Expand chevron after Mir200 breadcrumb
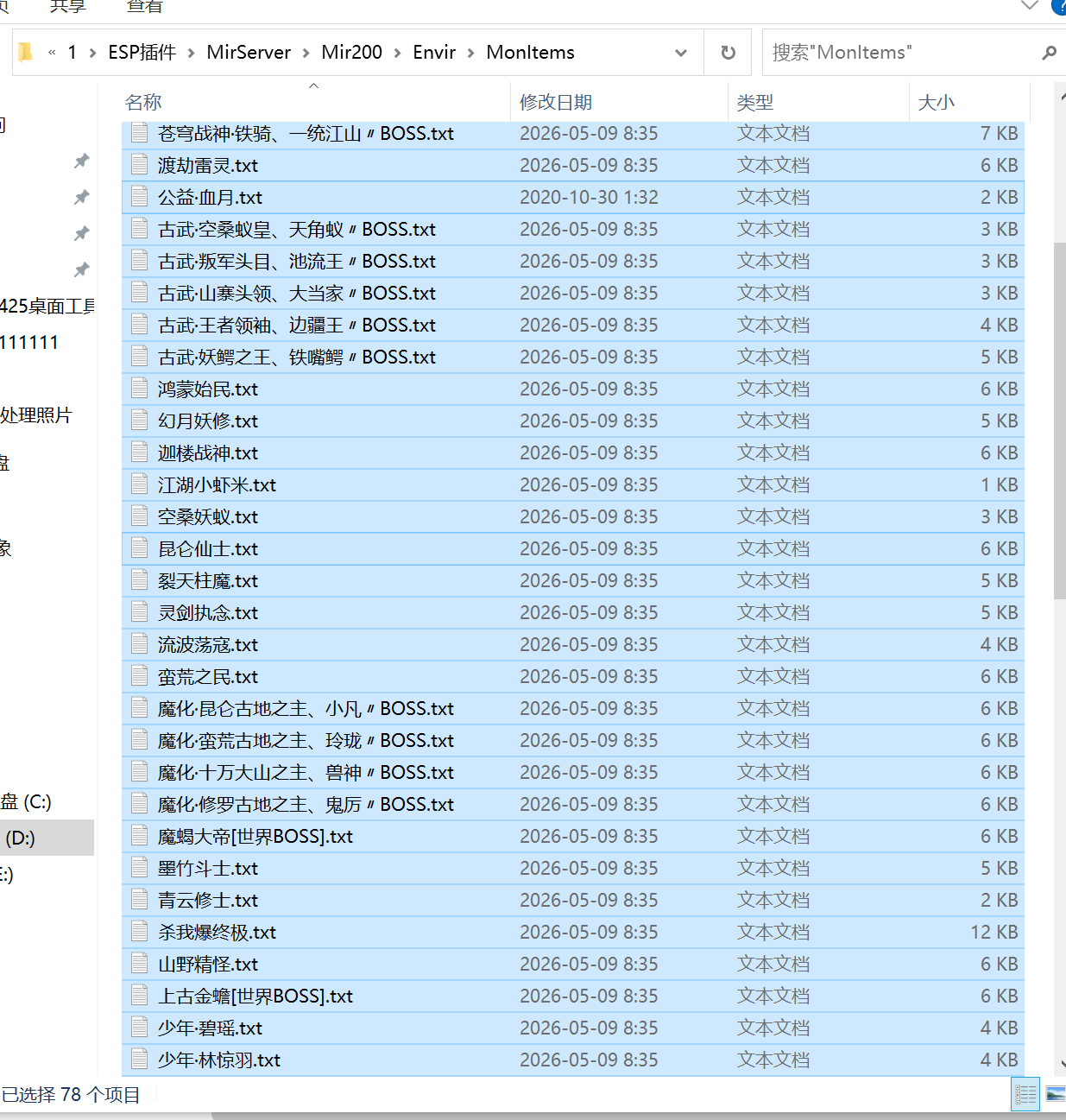 click(397, 53)
